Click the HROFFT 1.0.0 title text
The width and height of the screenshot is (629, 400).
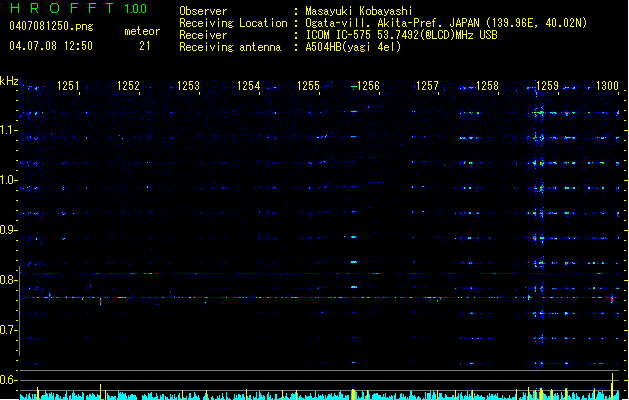(x=79, y=8)
